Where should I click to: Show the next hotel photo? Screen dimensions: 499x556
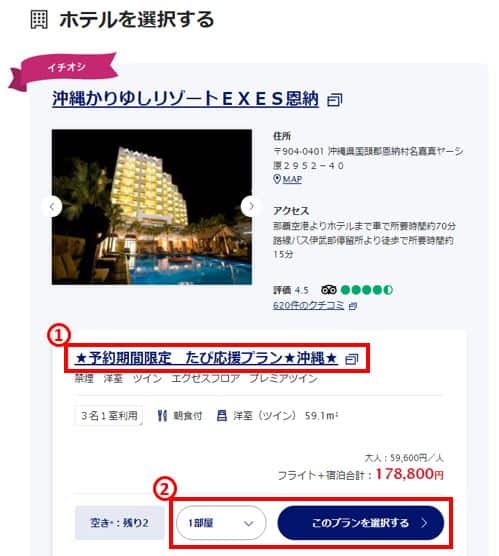[x=251, y=206]
